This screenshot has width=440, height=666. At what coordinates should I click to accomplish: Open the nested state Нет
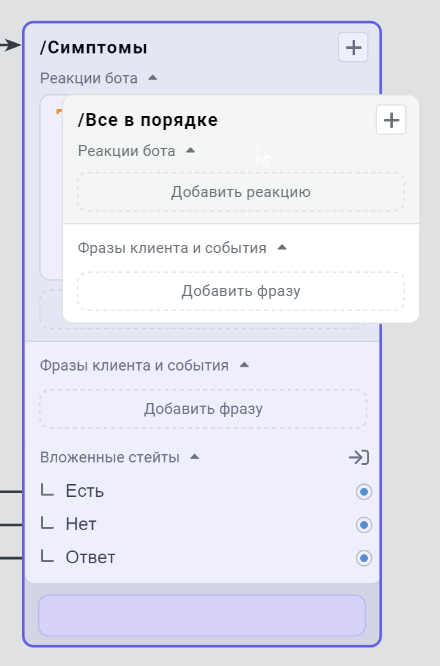[x=81, y=524]
